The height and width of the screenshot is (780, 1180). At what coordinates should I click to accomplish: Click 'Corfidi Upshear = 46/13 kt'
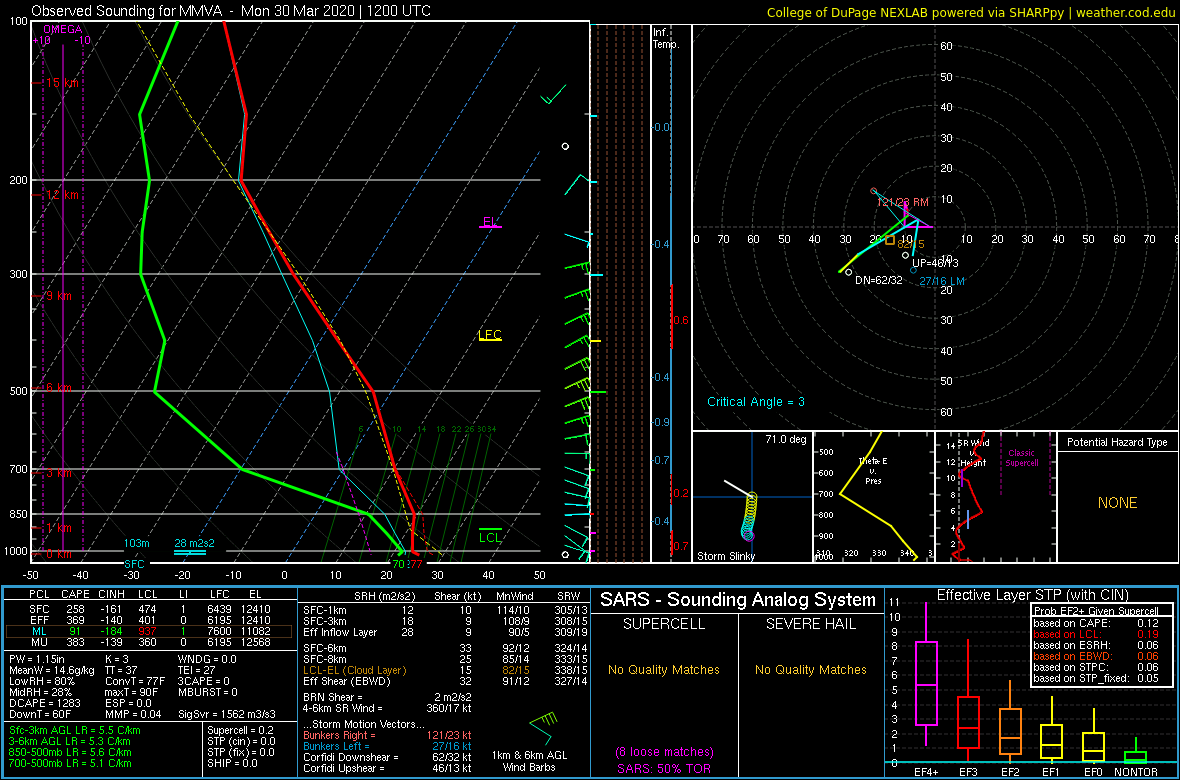tap(386, 769)
